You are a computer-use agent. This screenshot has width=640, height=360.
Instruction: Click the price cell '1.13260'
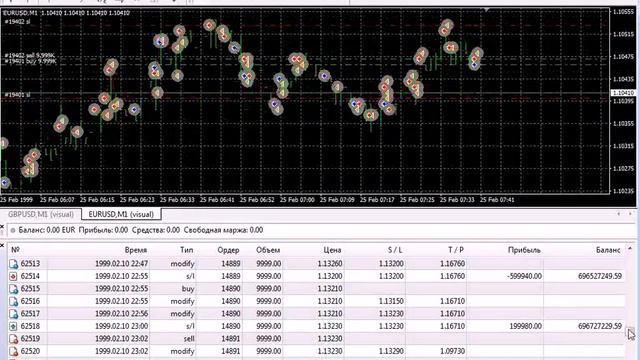[x=330, y=264]
